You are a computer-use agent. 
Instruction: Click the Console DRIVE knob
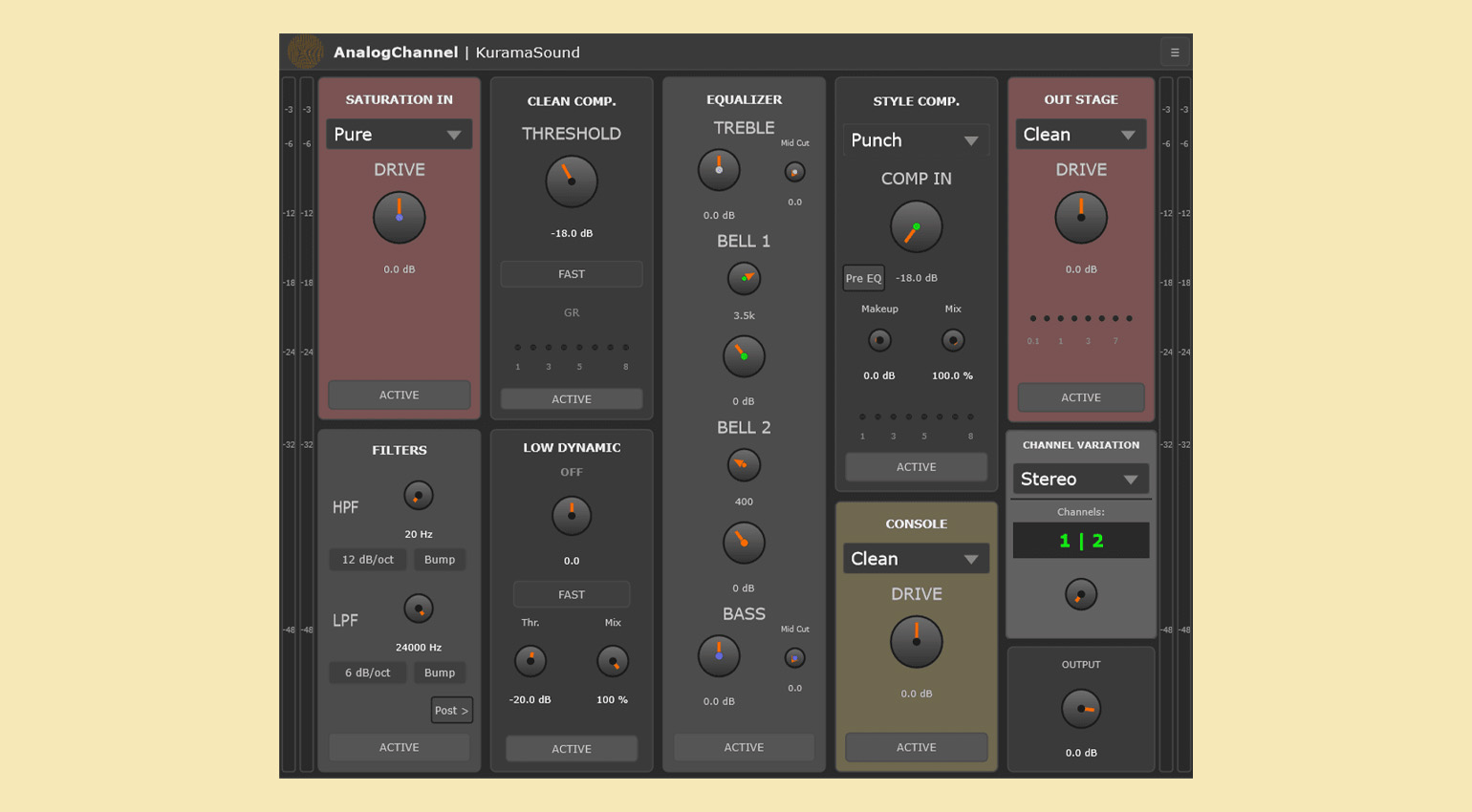(916, 642)
